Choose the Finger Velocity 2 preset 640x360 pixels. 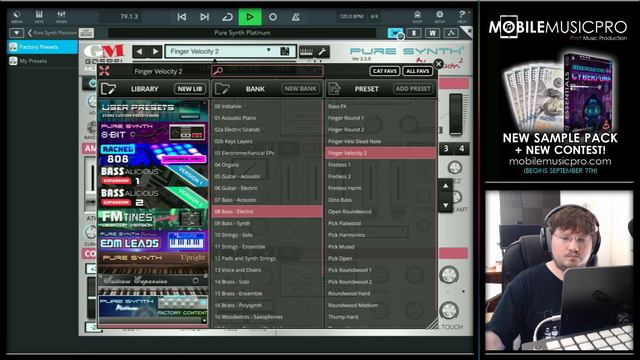pos(380,153)
